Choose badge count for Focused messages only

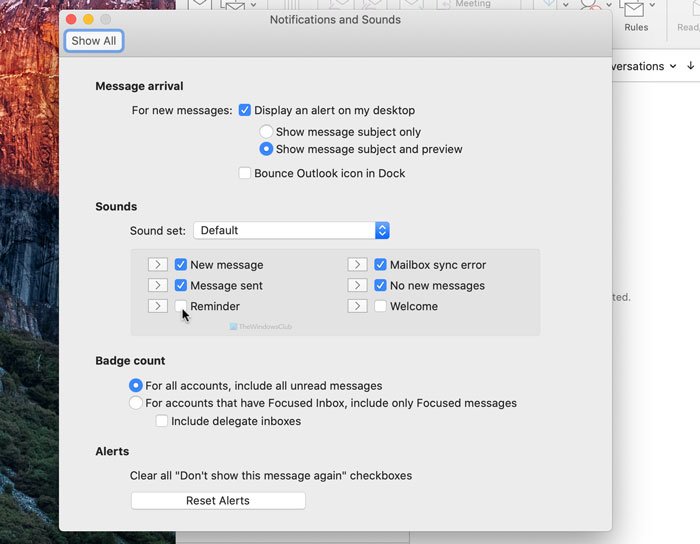click(x=136, y=403)
